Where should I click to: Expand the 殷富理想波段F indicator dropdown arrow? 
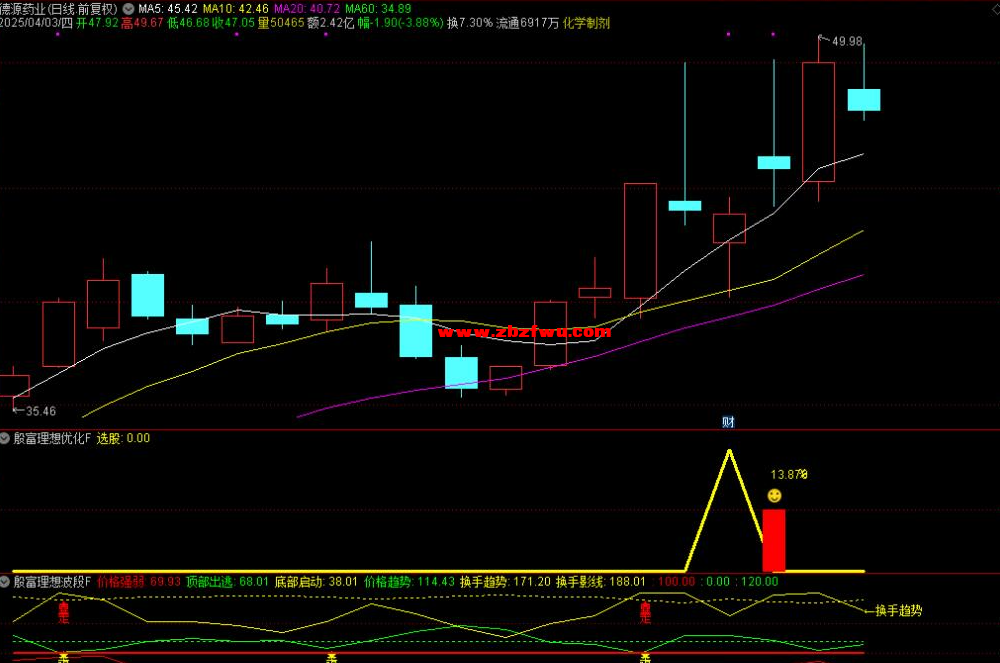click(x=6, y=581)
